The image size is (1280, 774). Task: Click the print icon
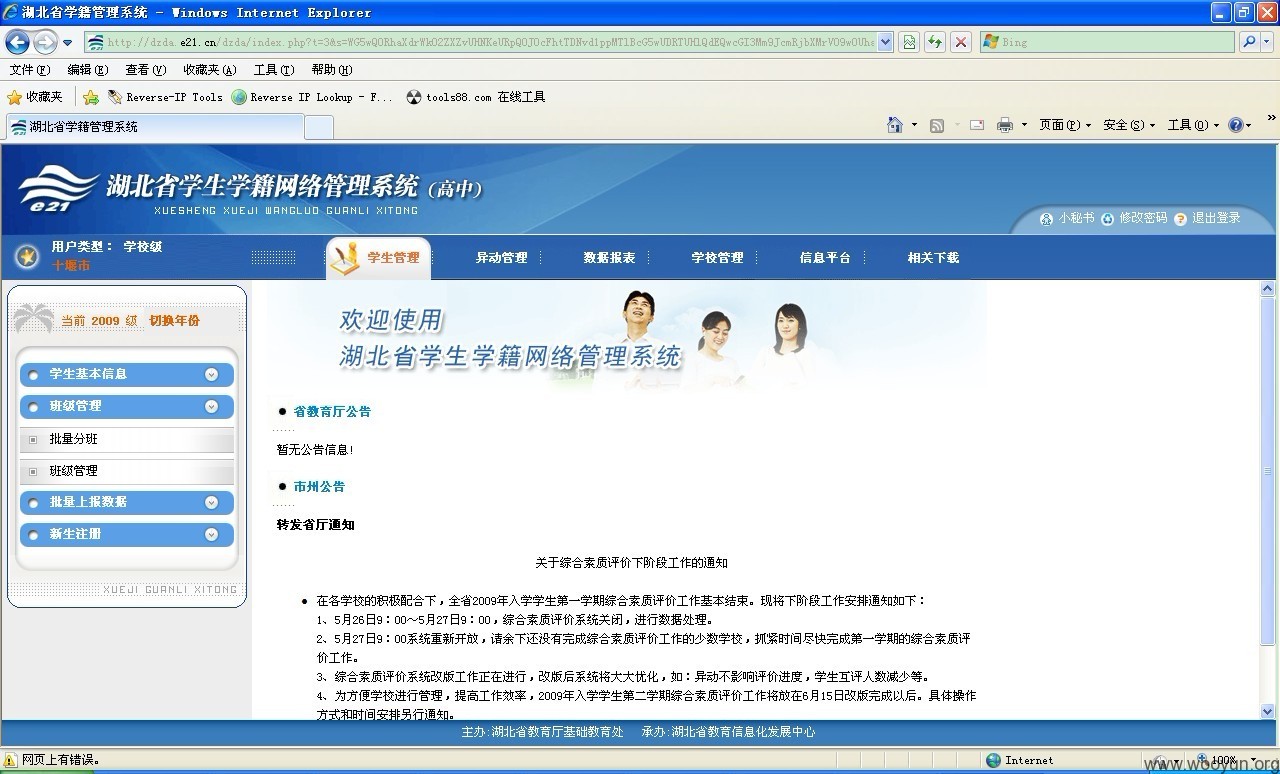1005,125
